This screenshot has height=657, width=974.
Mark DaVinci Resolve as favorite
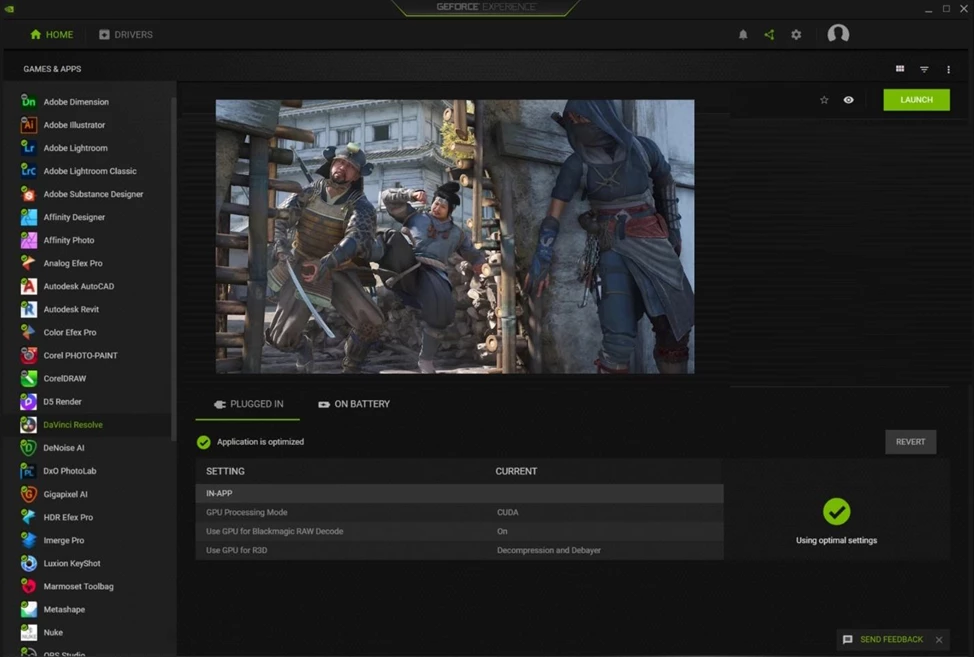824,100
